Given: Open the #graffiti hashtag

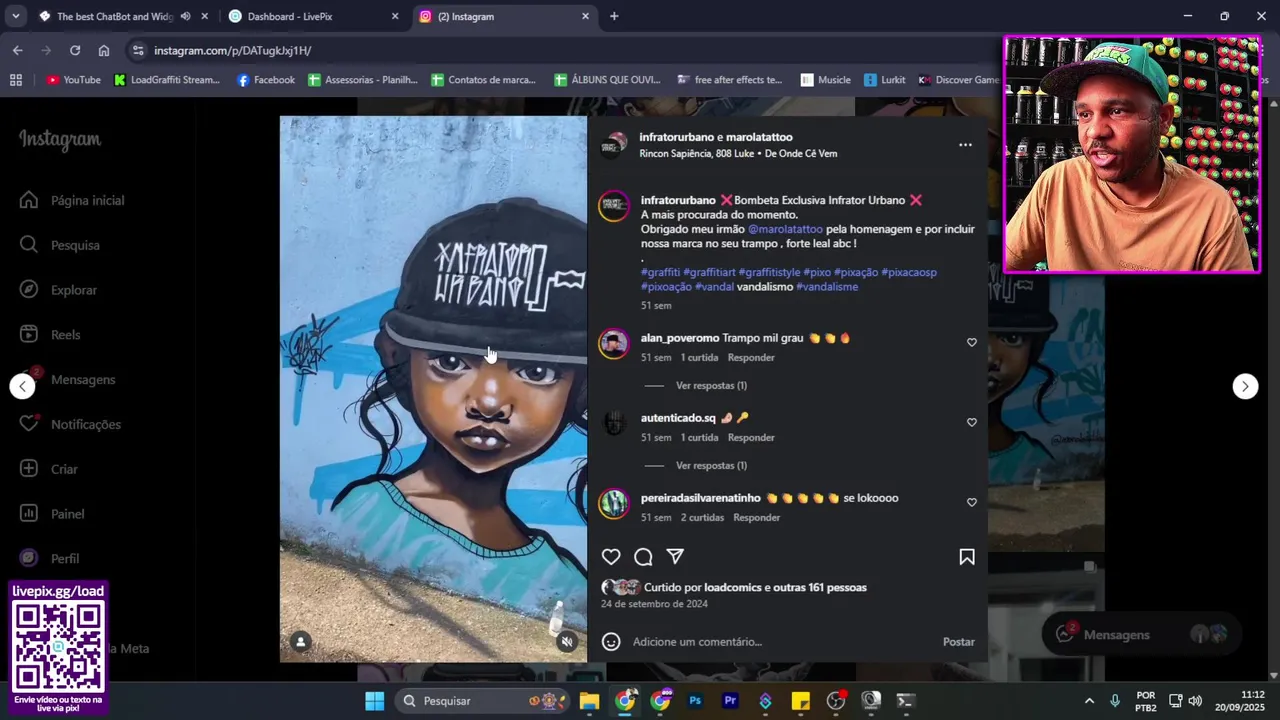Looking at the screenshot, I should [x=660, y=272].
